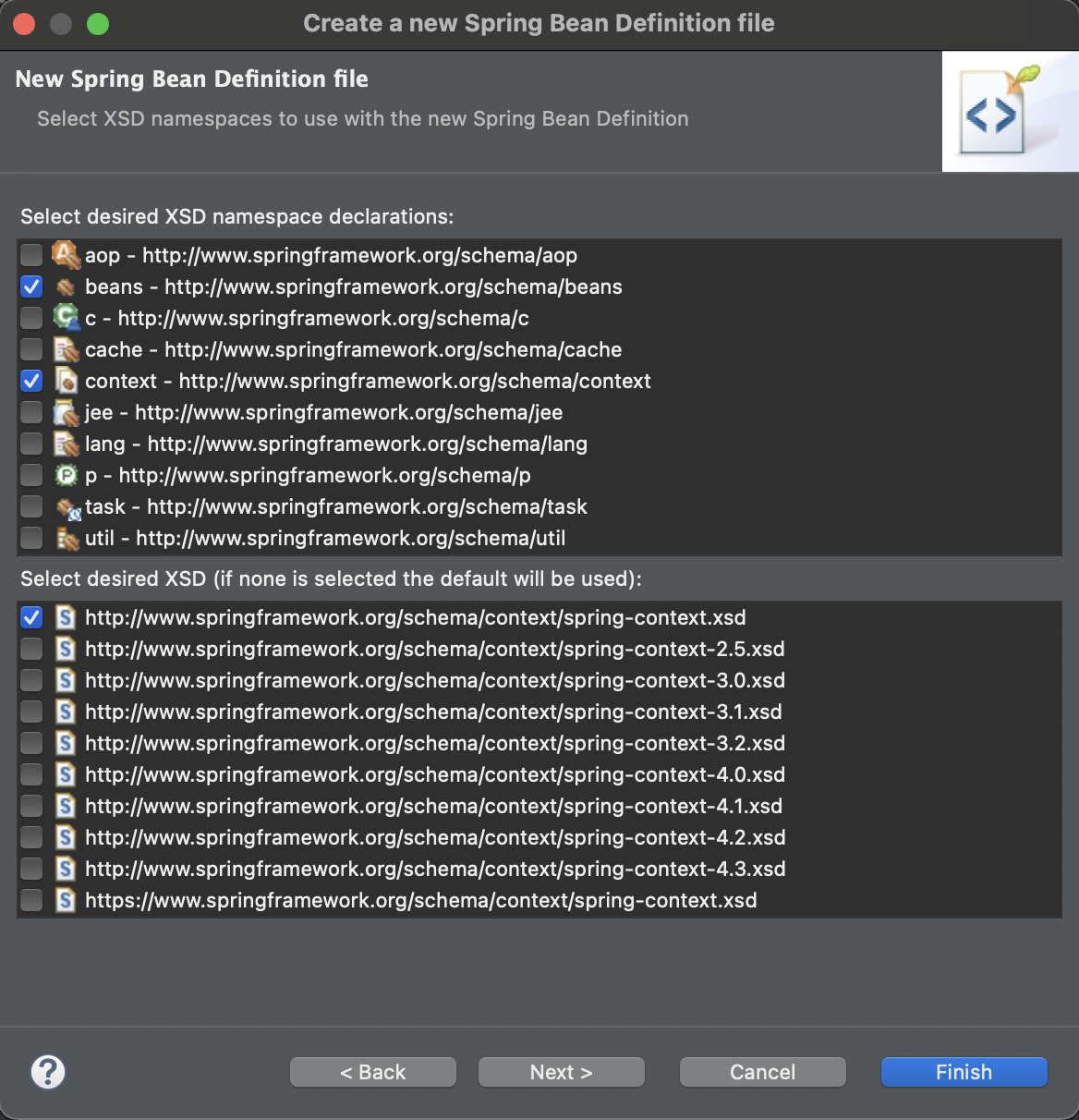Select the 'aop - http://www.springframework.org/schema/aop' text
Image resolution: width=1079 pixels, height=1120 pixels.
[x=332, y=255]
